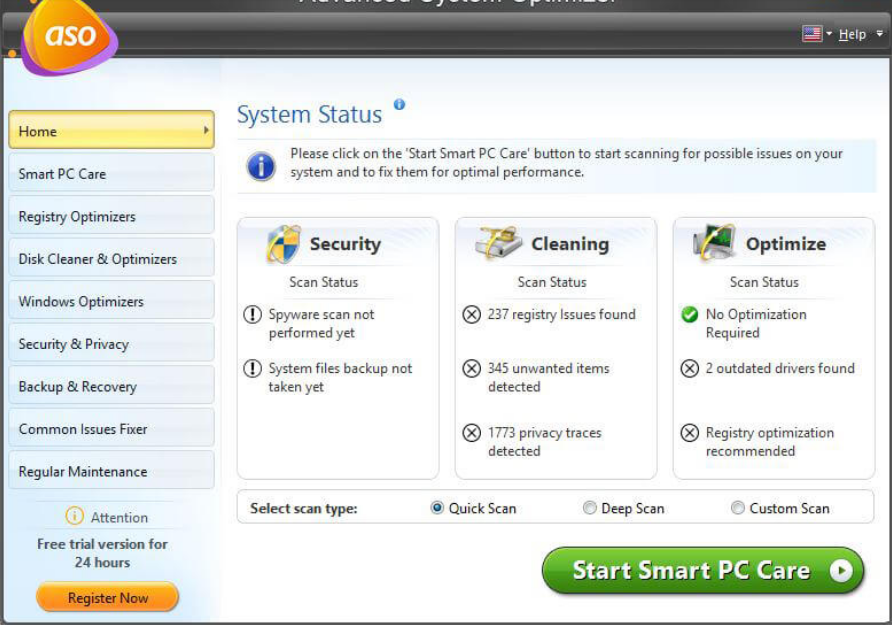This screenshot has height=625, width=892.
Task: Click the No Optimization Required text
Action: 756,324
